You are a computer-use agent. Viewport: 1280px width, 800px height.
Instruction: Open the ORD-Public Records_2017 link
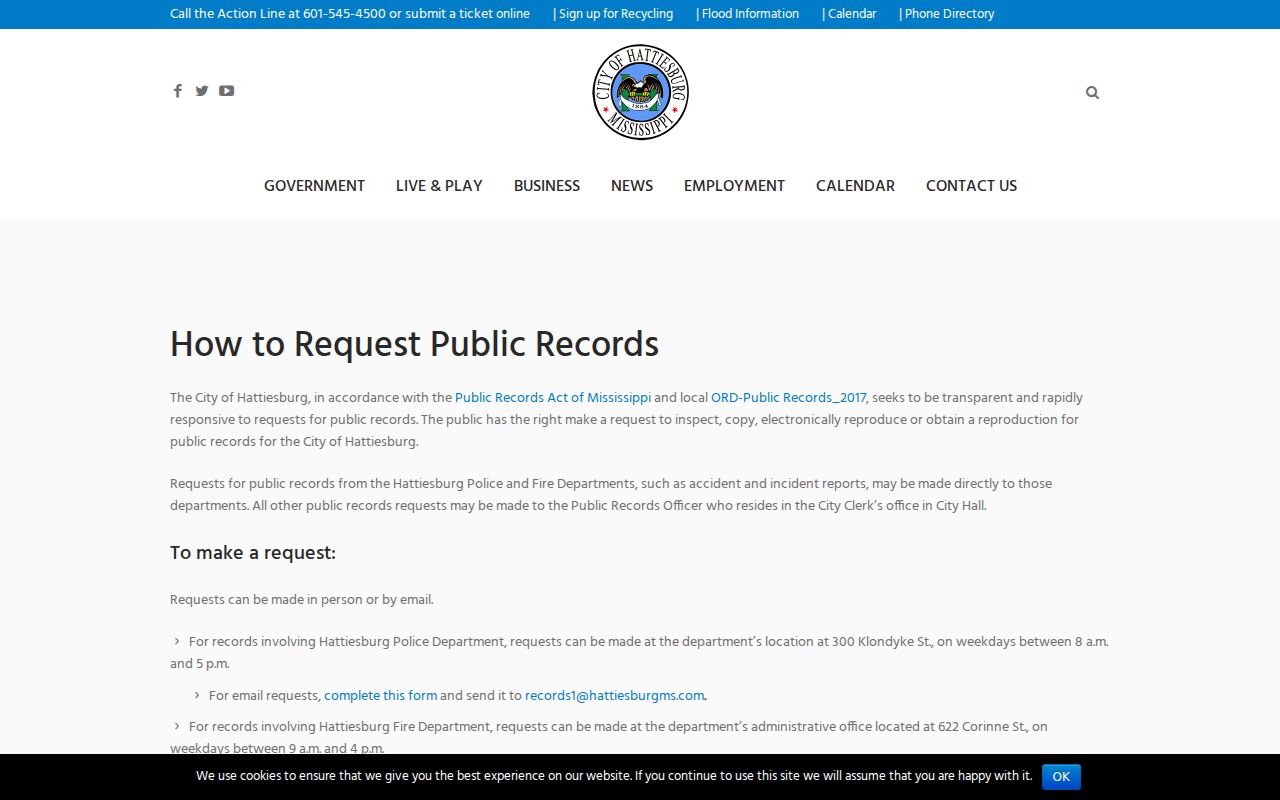tap(789, 398)
